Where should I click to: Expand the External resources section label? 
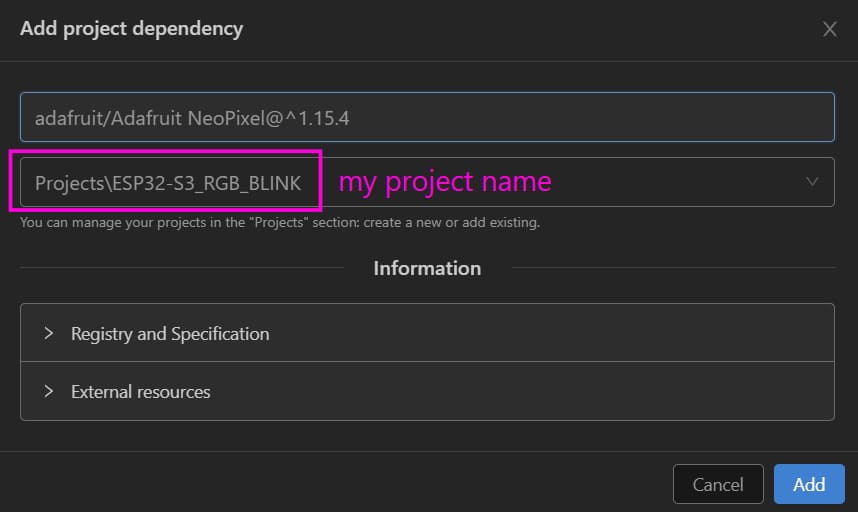(141, 392)
